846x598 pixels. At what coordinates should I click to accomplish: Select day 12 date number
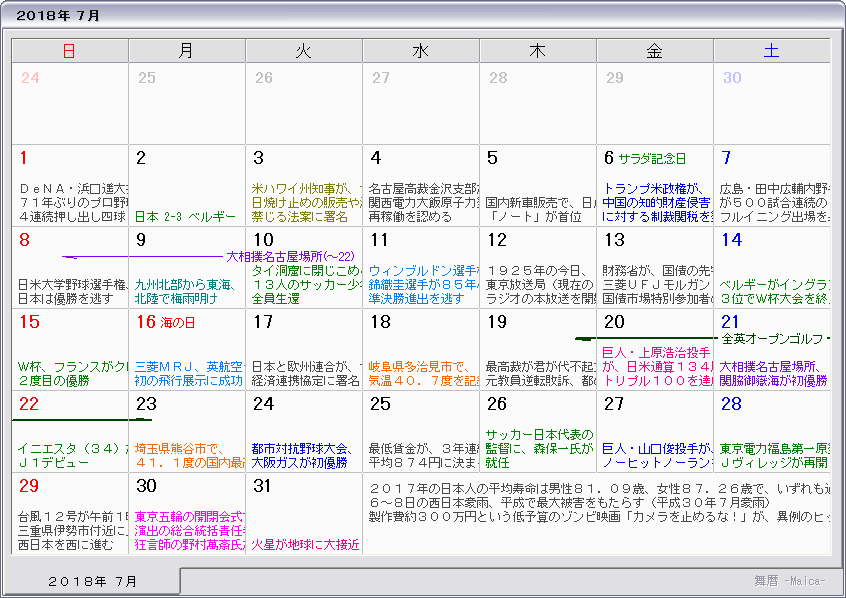tap(497, 240)
